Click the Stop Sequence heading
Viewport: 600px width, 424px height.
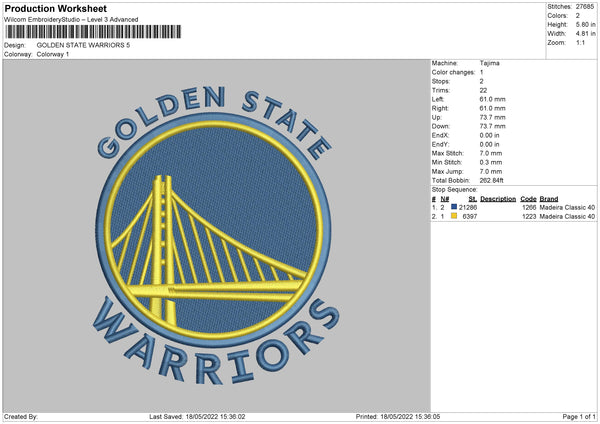pyautogui.click(x=455, y=190)
